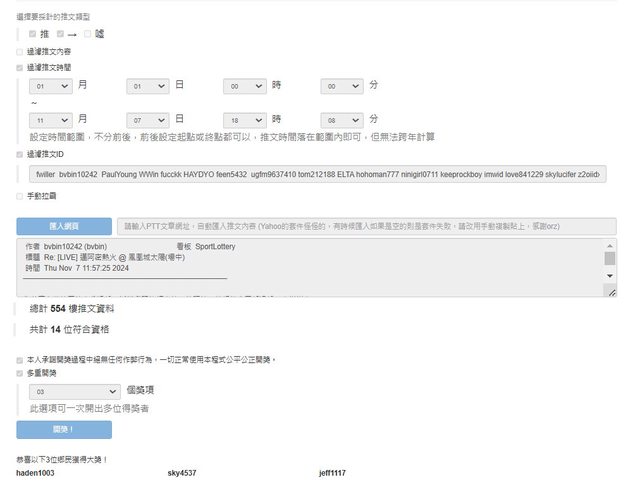Check the 手動拉霸 option
The height and width of the screenshot is (482, 640).
point(20,196)
